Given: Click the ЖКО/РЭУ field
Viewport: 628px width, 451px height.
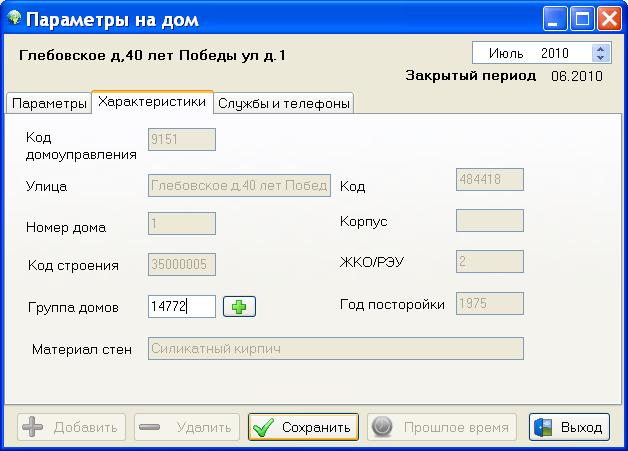Looking at the screenshot, I should [490, 262].
